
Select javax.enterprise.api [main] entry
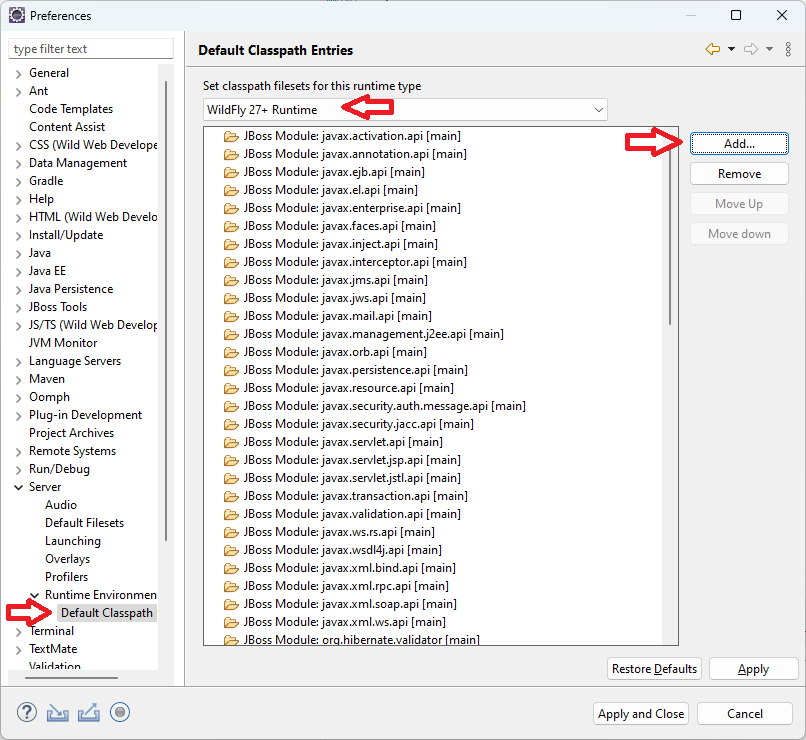352,208
